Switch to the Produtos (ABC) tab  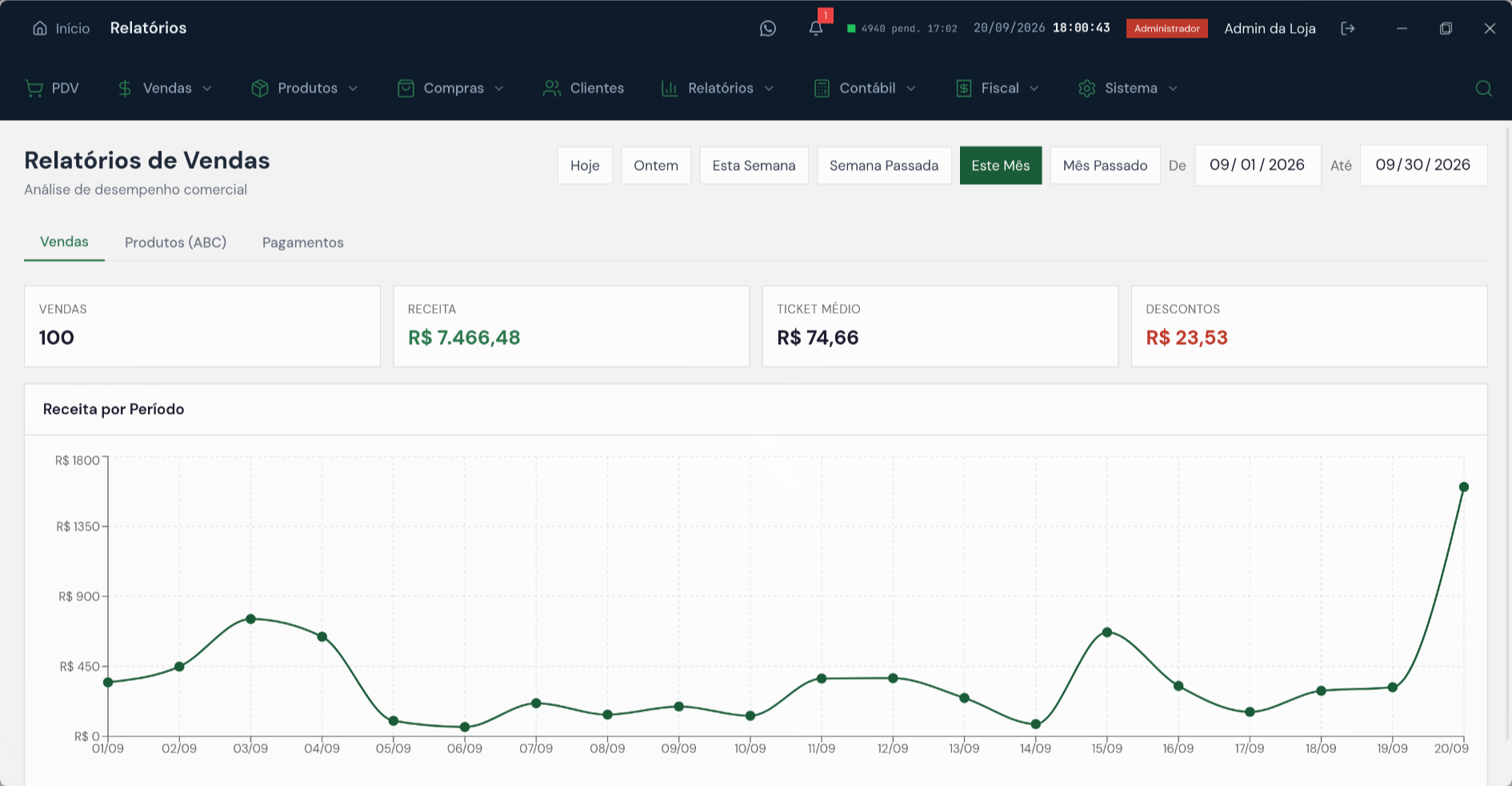(176, 243)
